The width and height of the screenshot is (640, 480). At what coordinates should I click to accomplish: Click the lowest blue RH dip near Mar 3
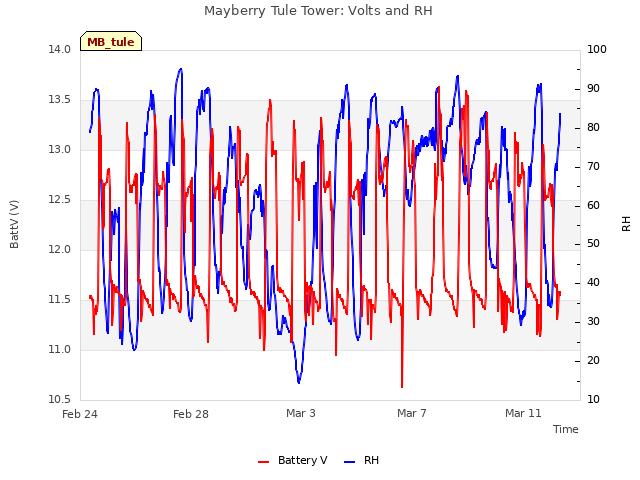click(299, 382)
